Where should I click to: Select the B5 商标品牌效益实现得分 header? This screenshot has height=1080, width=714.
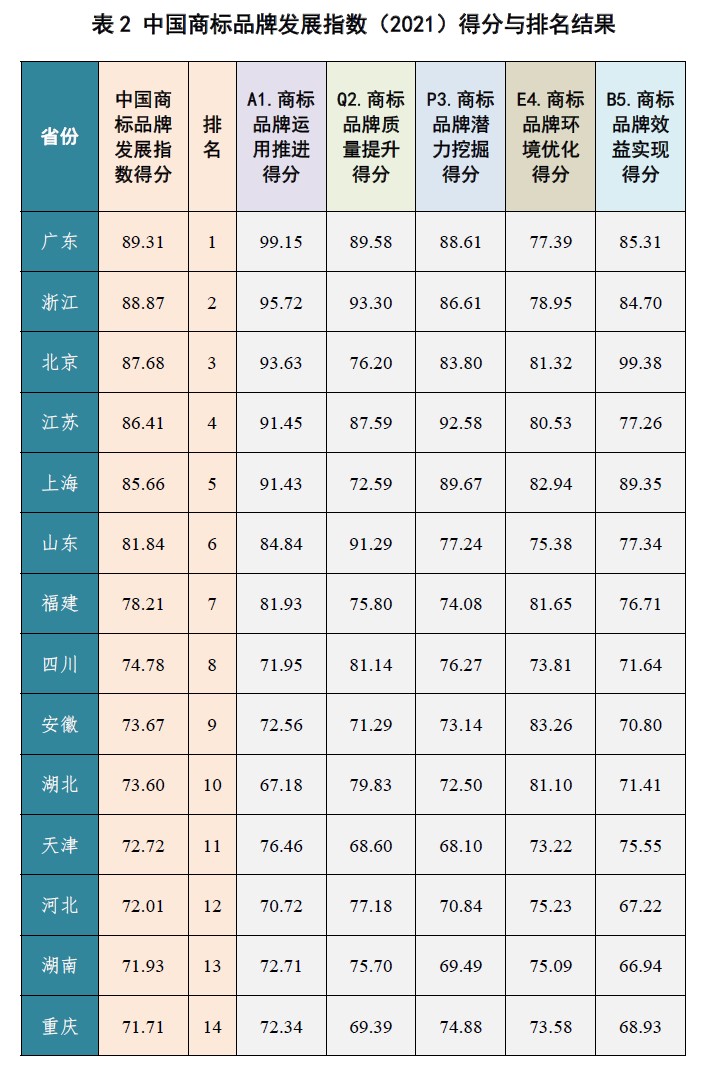click(x=640, y=137)
